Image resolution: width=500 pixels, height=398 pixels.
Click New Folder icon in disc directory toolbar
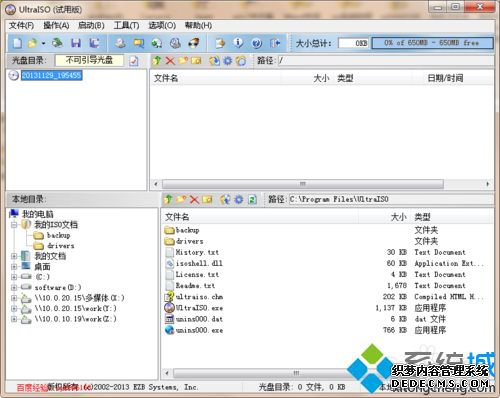pos(183,60)
